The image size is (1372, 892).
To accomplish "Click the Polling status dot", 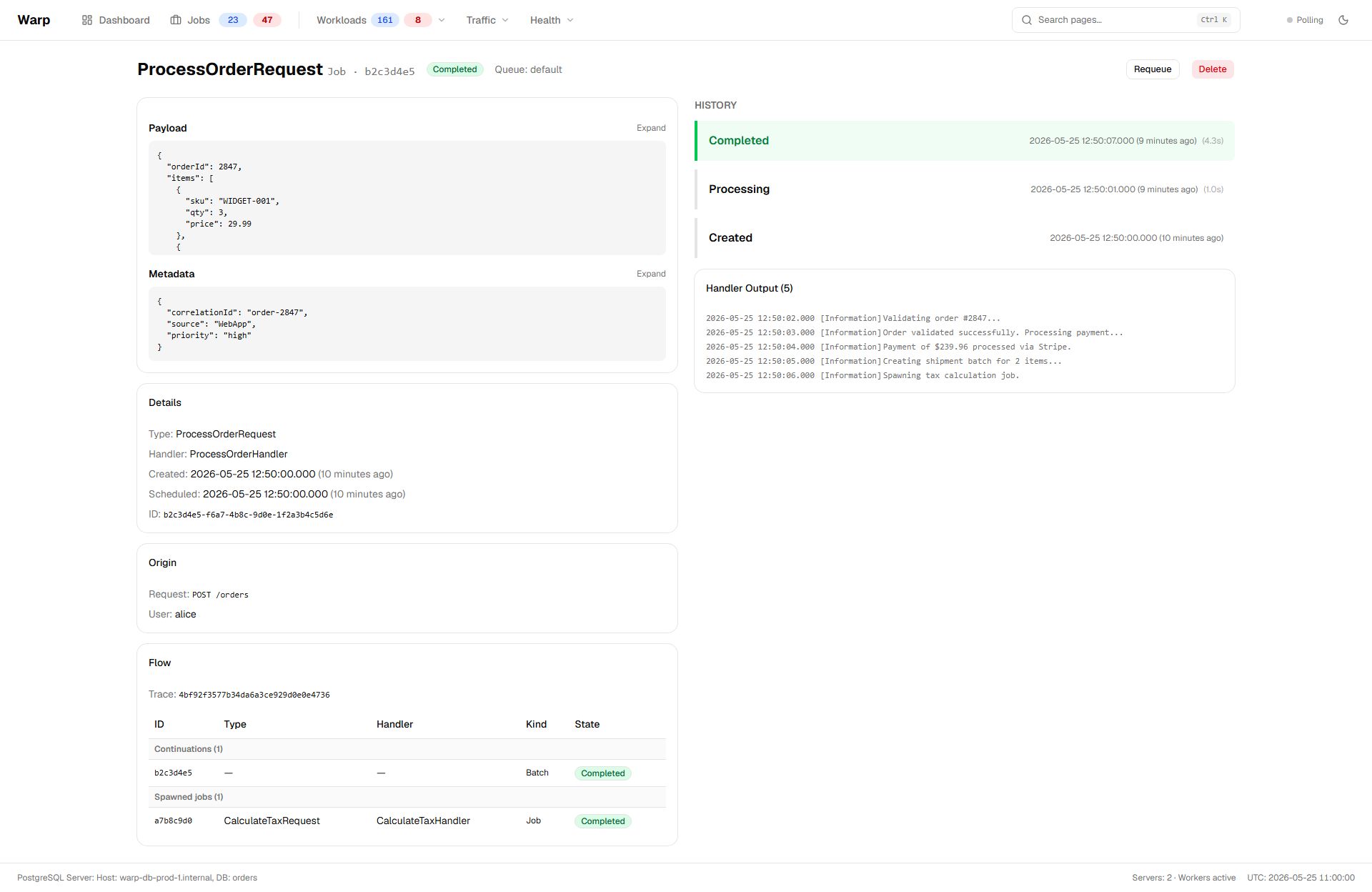I will pos(1290,20).
